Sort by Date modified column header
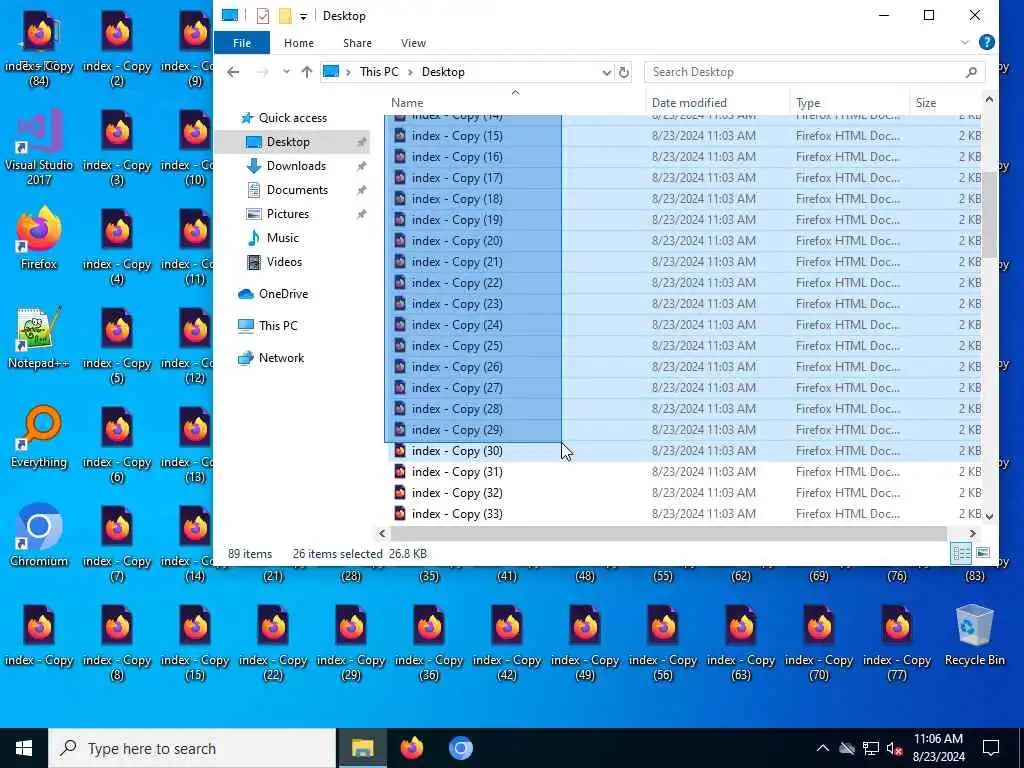Image resolution: width=1024 pixels, height=768 pixels. pyautogui.click(x=718, y=103)
